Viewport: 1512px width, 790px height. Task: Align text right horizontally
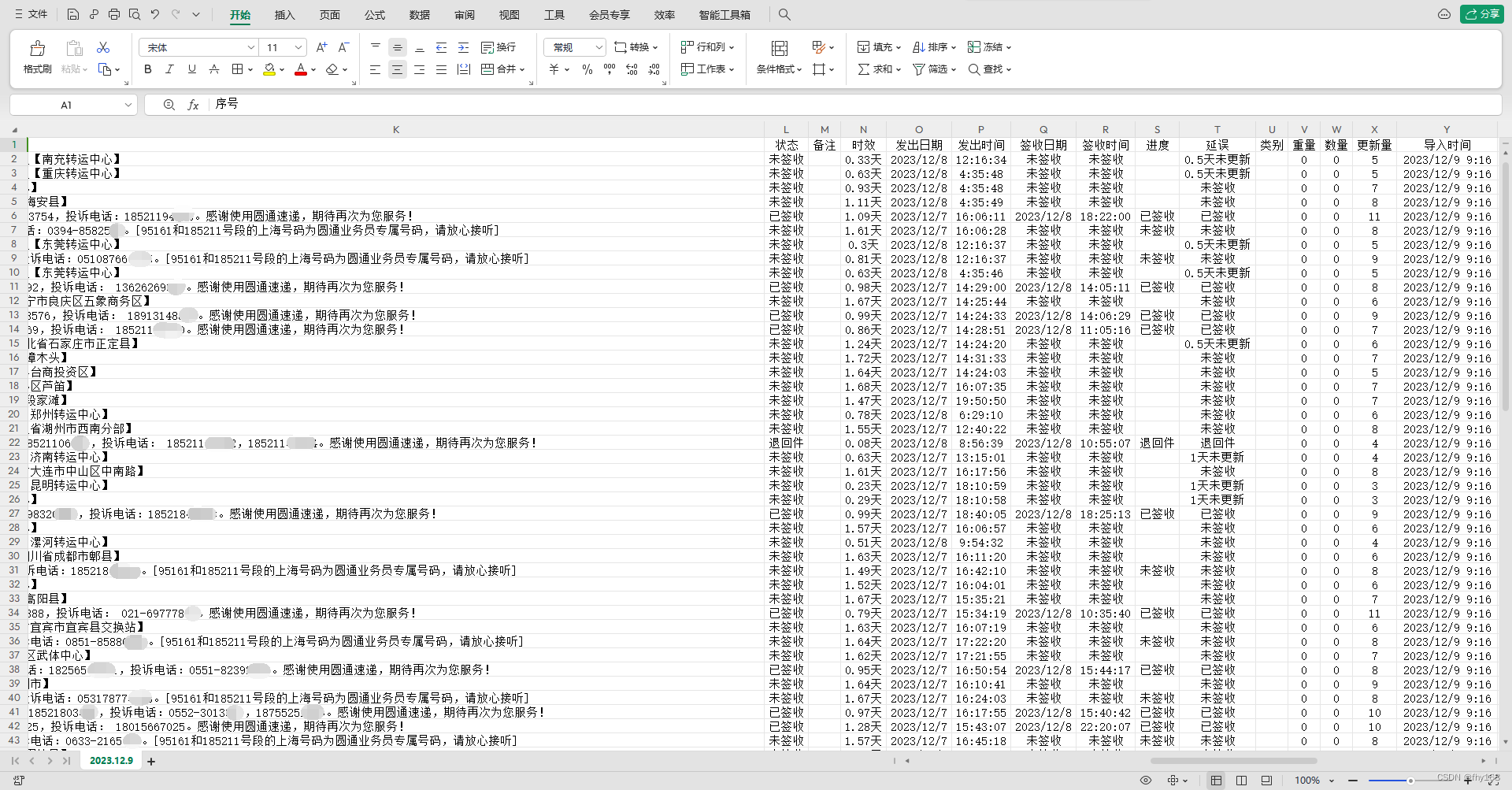[x=420, y=69]
